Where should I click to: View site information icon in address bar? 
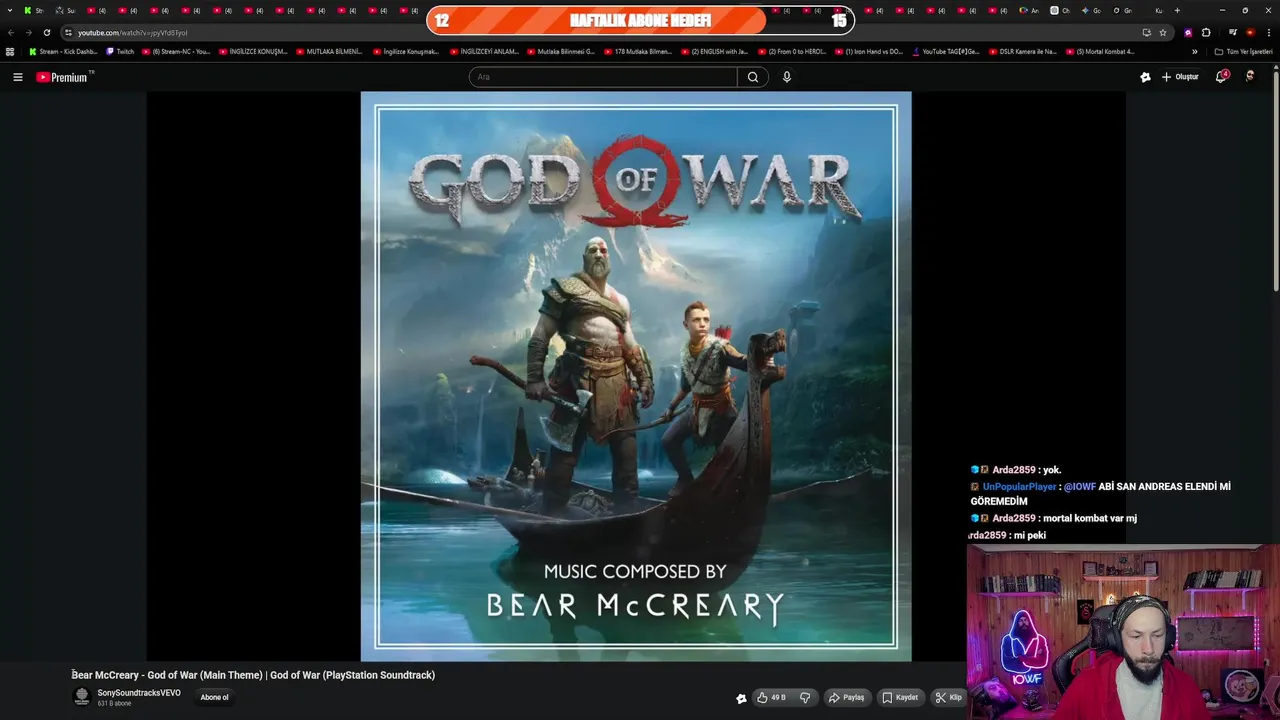[68, 32]
